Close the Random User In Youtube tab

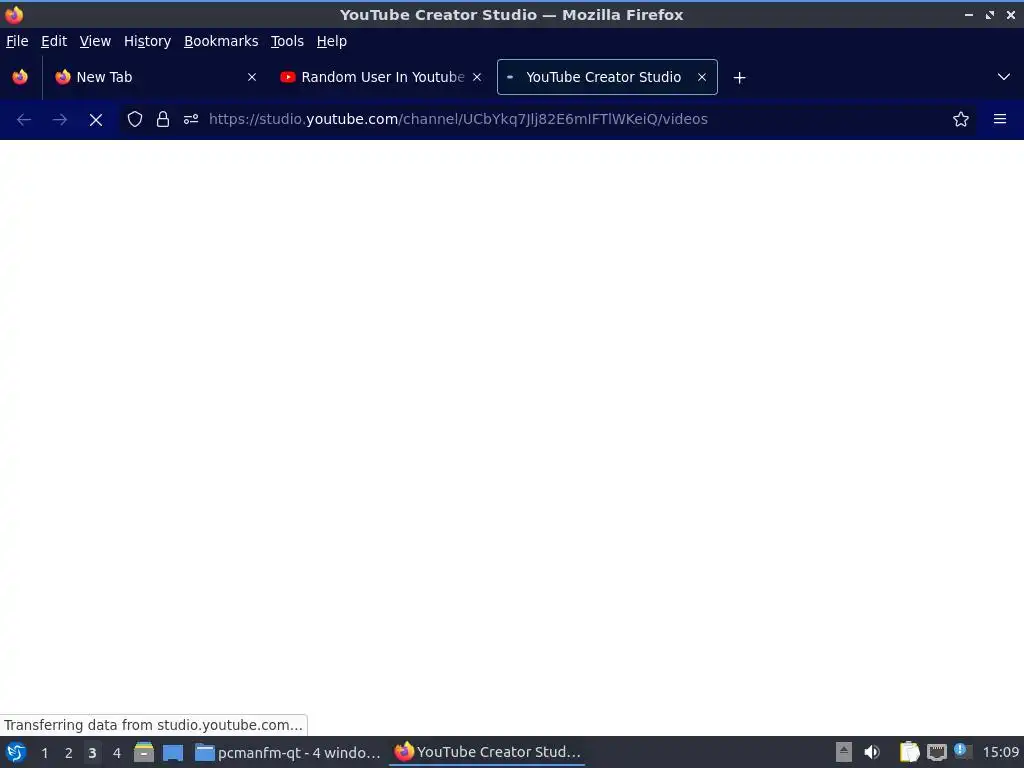477,77
